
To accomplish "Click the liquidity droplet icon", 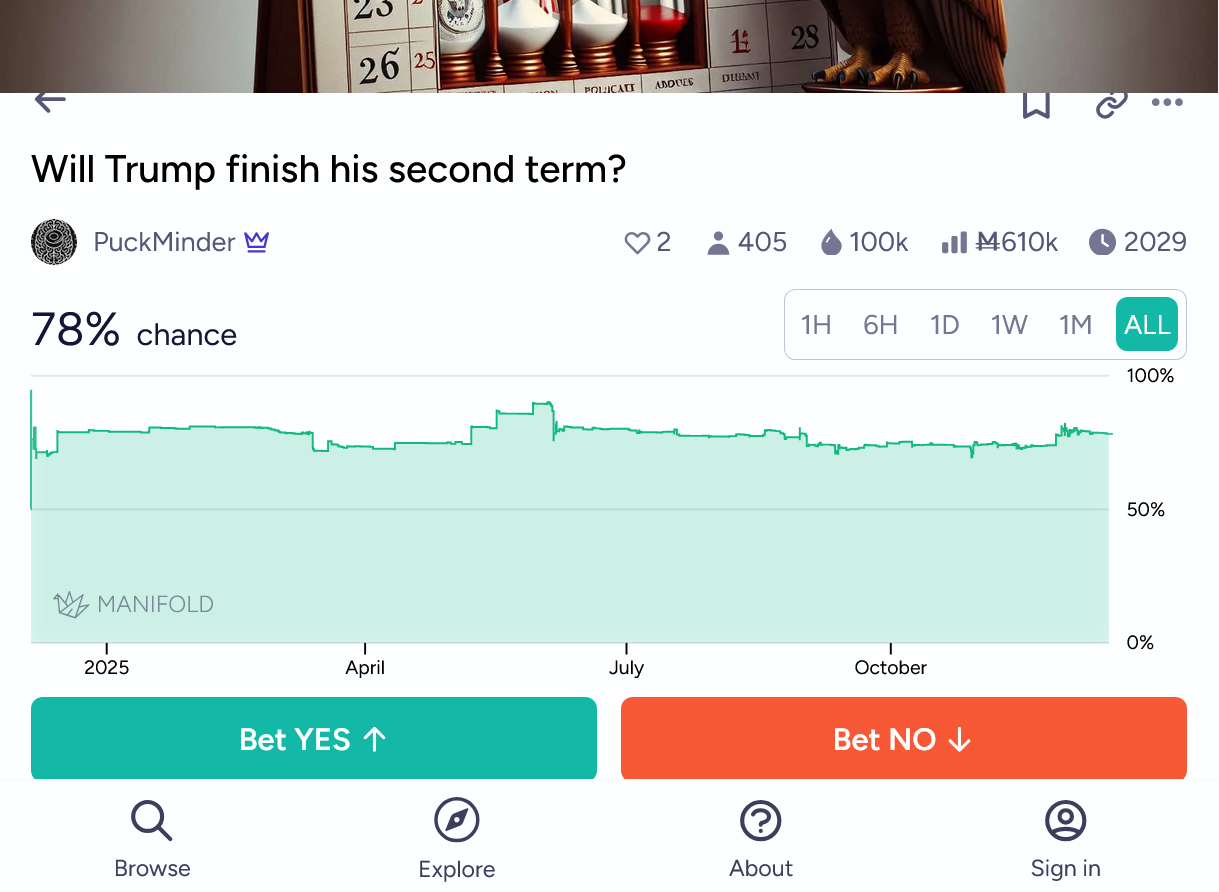I will [x=831, y=243].
